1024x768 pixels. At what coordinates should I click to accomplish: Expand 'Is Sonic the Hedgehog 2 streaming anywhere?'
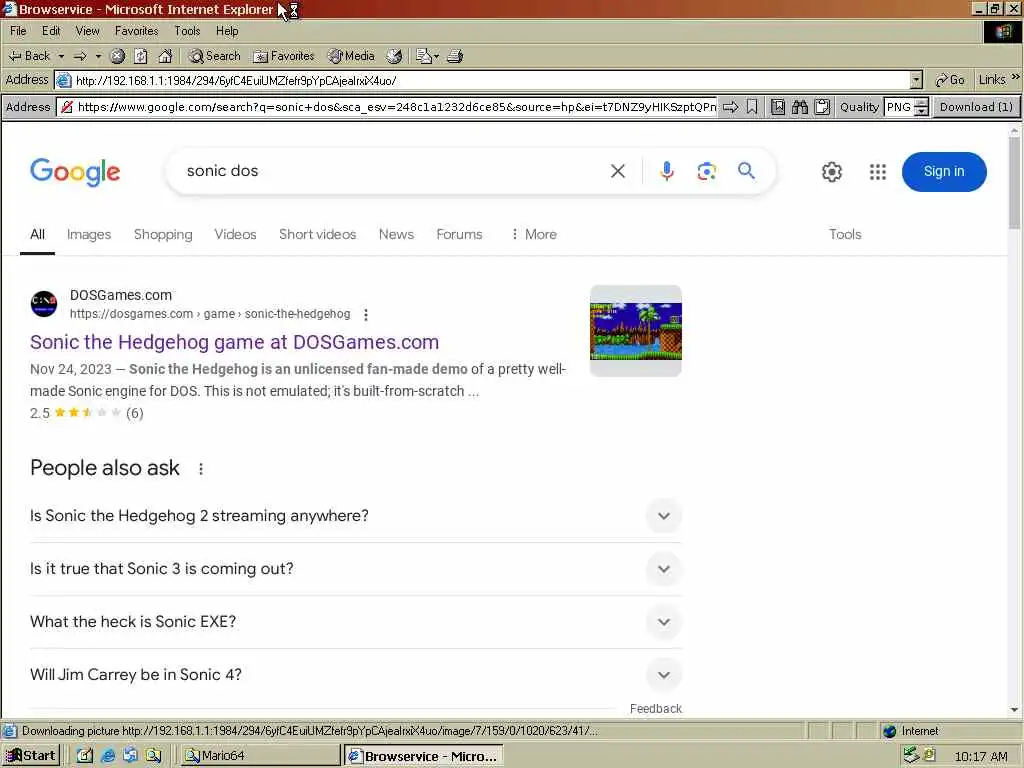point(355,516)
